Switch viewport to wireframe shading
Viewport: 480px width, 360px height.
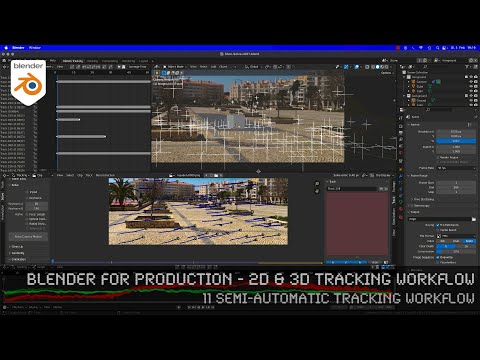point(372,67)
